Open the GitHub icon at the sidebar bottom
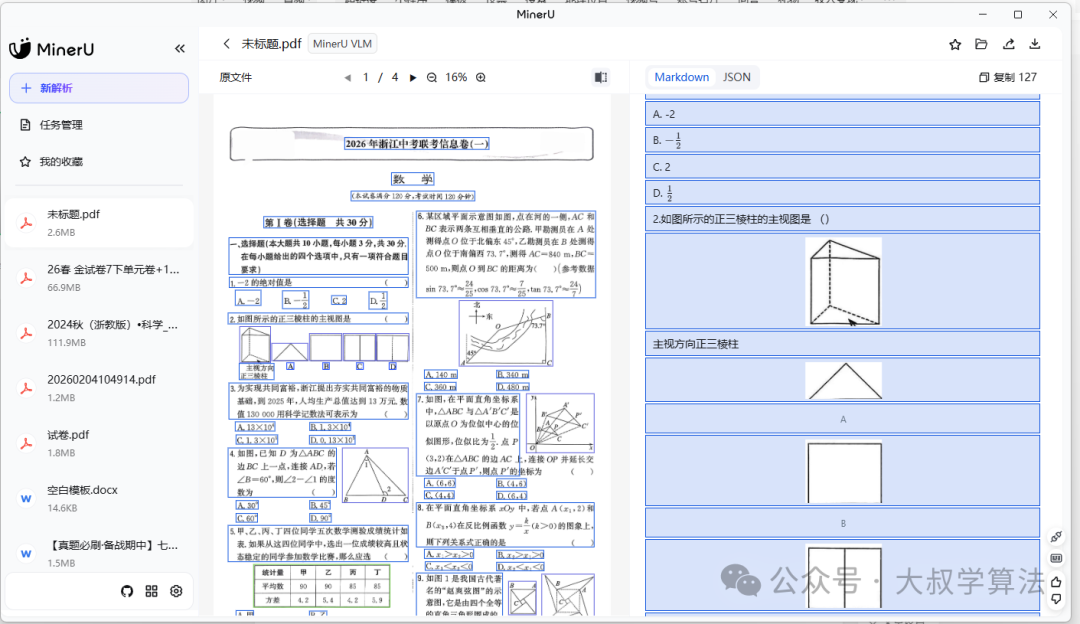This screenshot has height=624, width=1080. [x=127, y=591]
